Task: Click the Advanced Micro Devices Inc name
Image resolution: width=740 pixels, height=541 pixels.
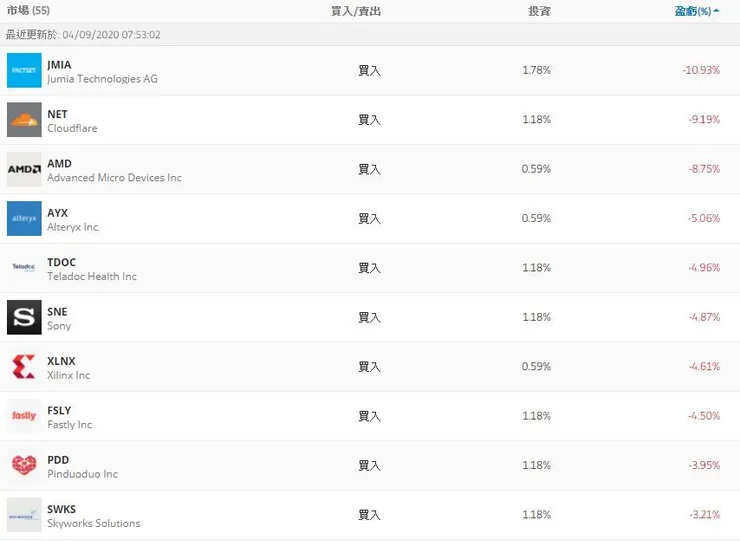Action: point(114,178)
